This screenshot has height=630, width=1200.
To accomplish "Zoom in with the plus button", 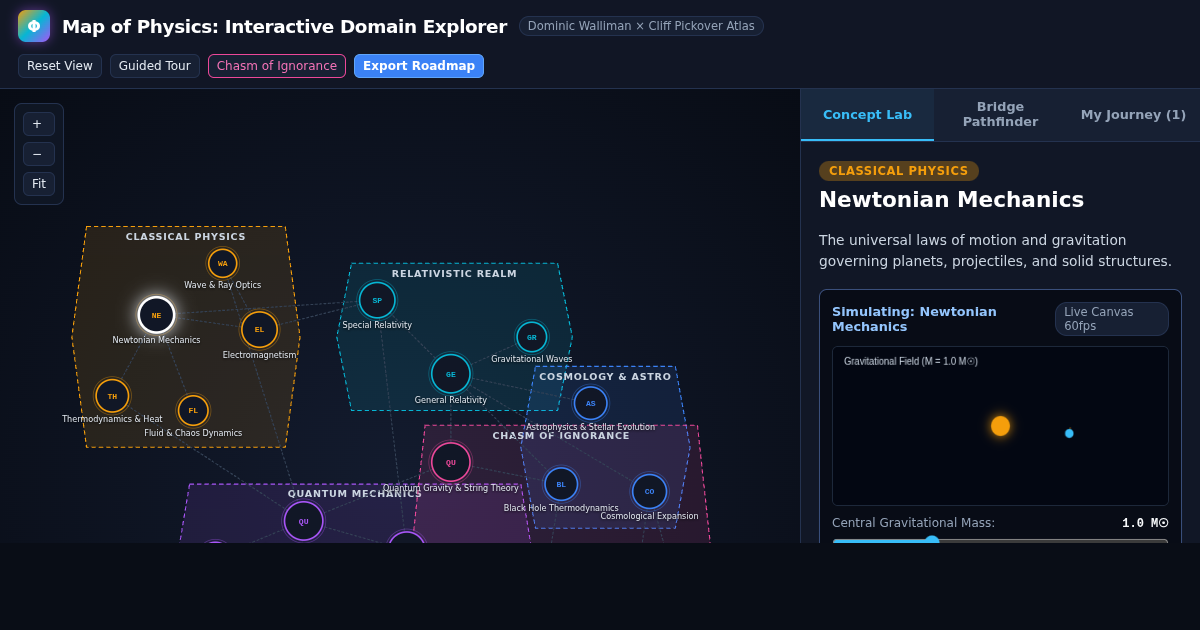I will coord(39,124).
